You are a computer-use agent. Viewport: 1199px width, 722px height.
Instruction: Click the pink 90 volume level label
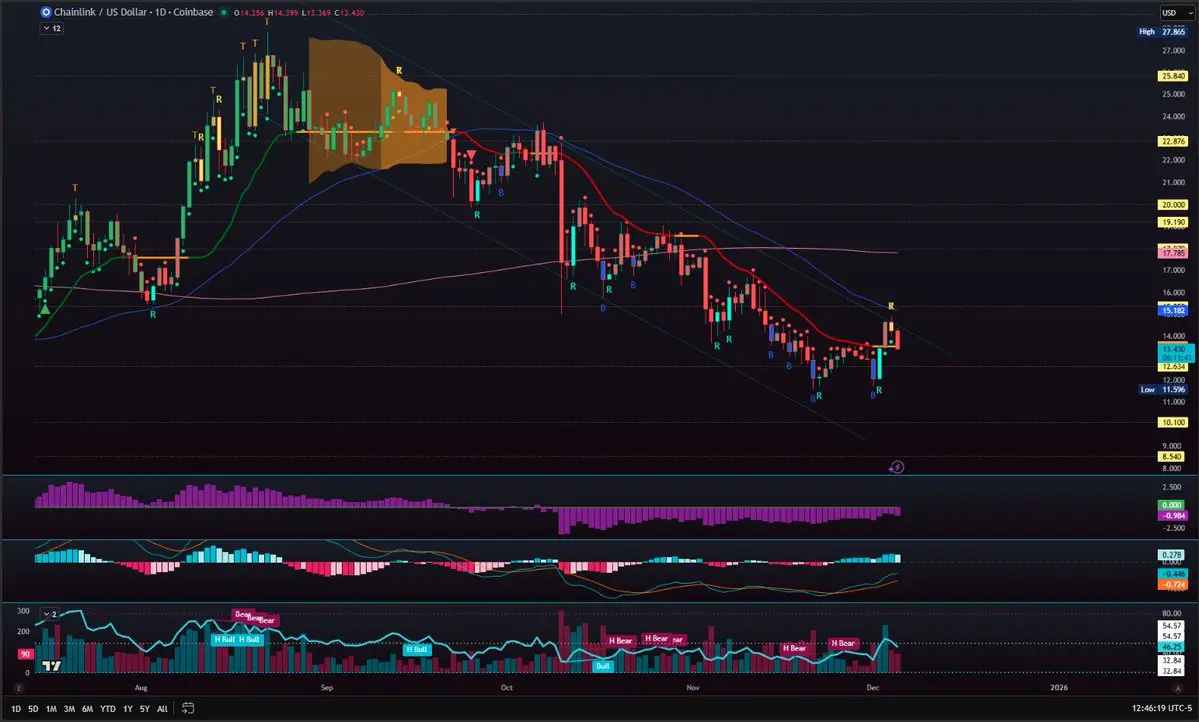tap(25, 654)
